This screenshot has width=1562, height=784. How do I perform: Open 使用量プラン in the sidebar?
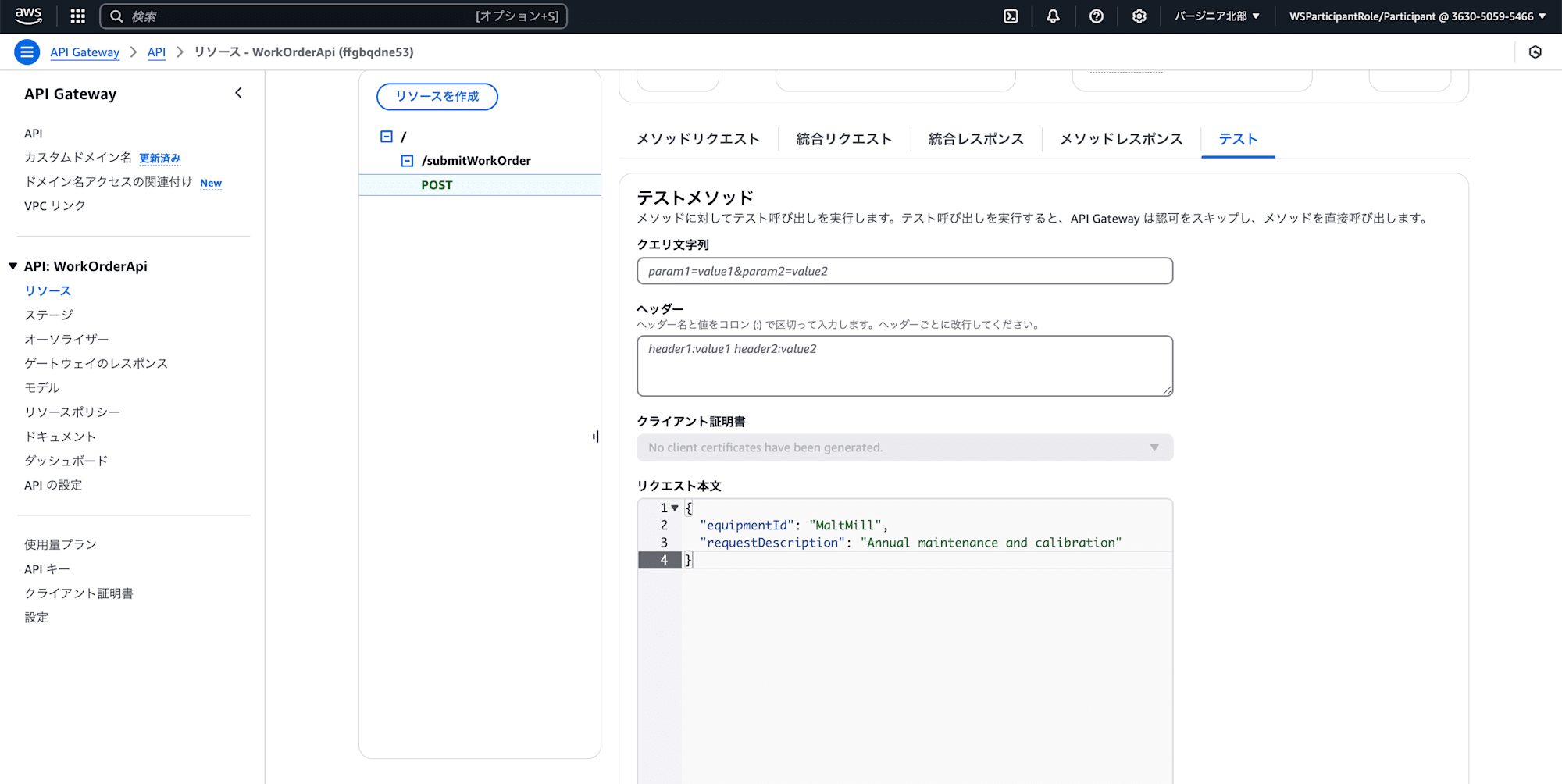coord(60,544)
